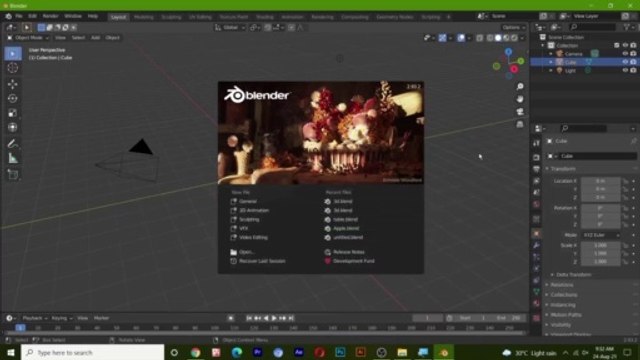
Task: Open Adobe Premiere Pro from taskbar
Action: [x=258, y=352]
